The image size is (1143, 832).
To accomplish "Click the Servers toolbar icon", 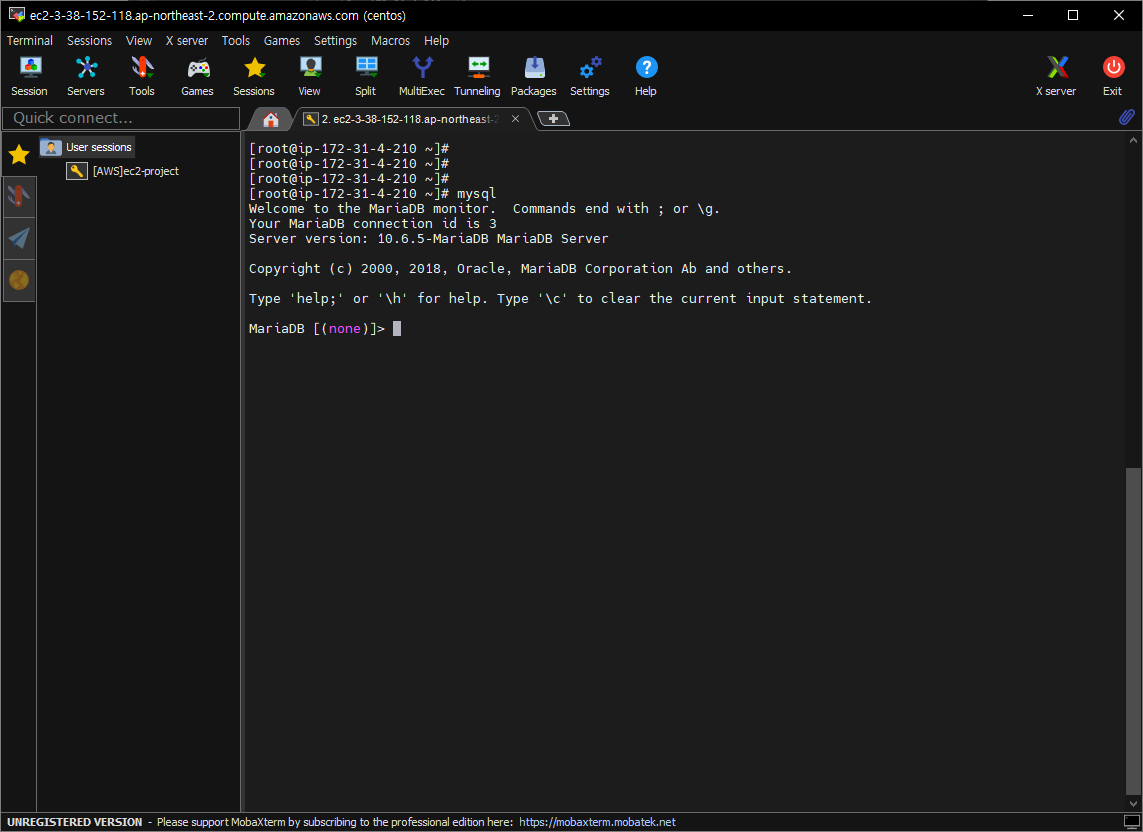I will [86, 77].
